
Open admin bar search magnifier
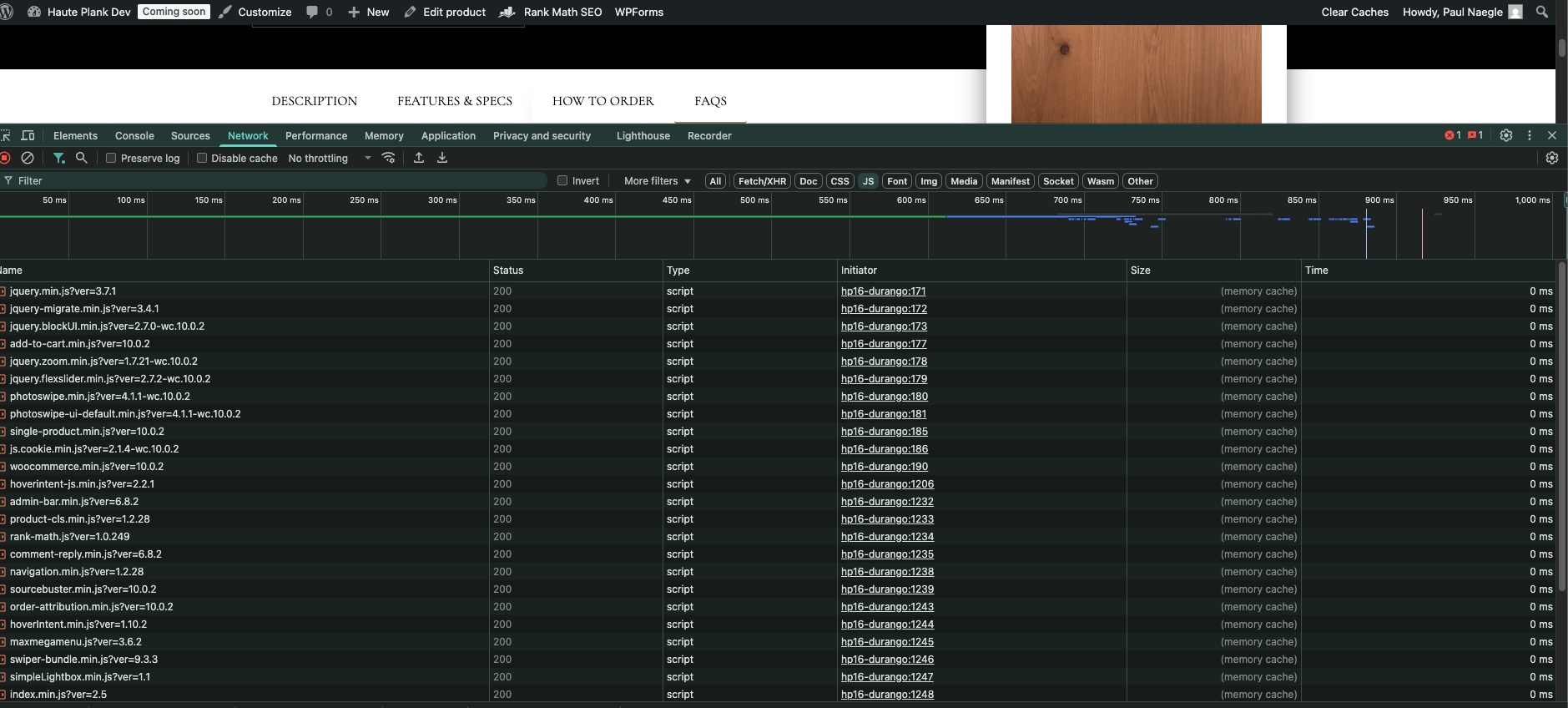point(1542,12)
